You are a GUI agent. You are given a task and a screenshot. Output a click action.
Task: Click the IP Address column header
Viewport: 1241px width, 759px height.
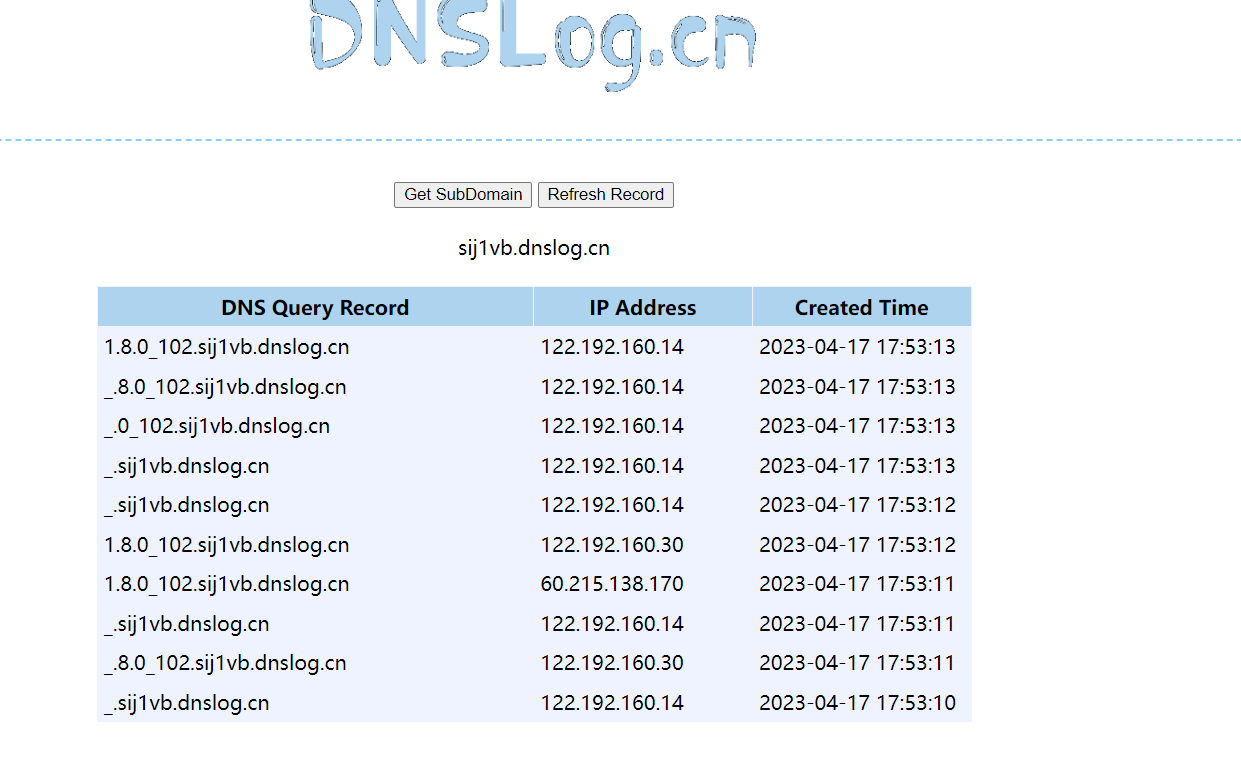[x=642, y=308]
